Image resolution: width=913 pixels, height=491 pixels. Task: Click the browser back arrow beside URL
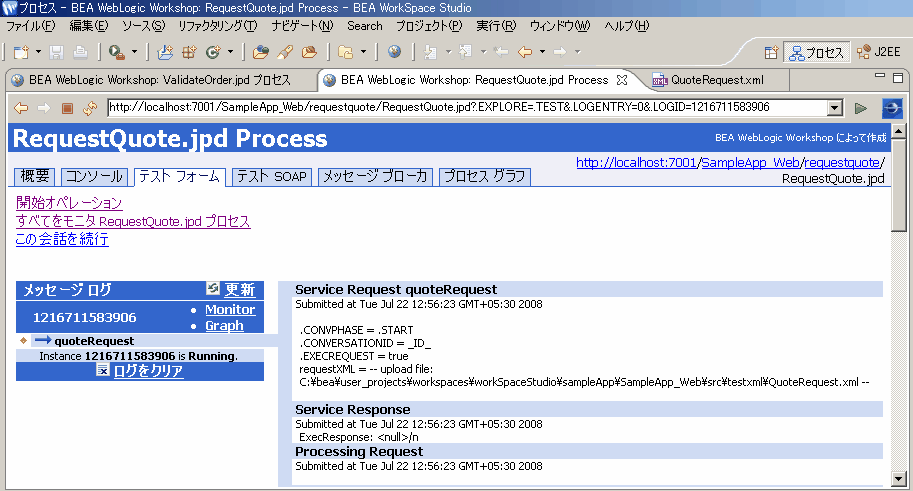coord(21,108)
